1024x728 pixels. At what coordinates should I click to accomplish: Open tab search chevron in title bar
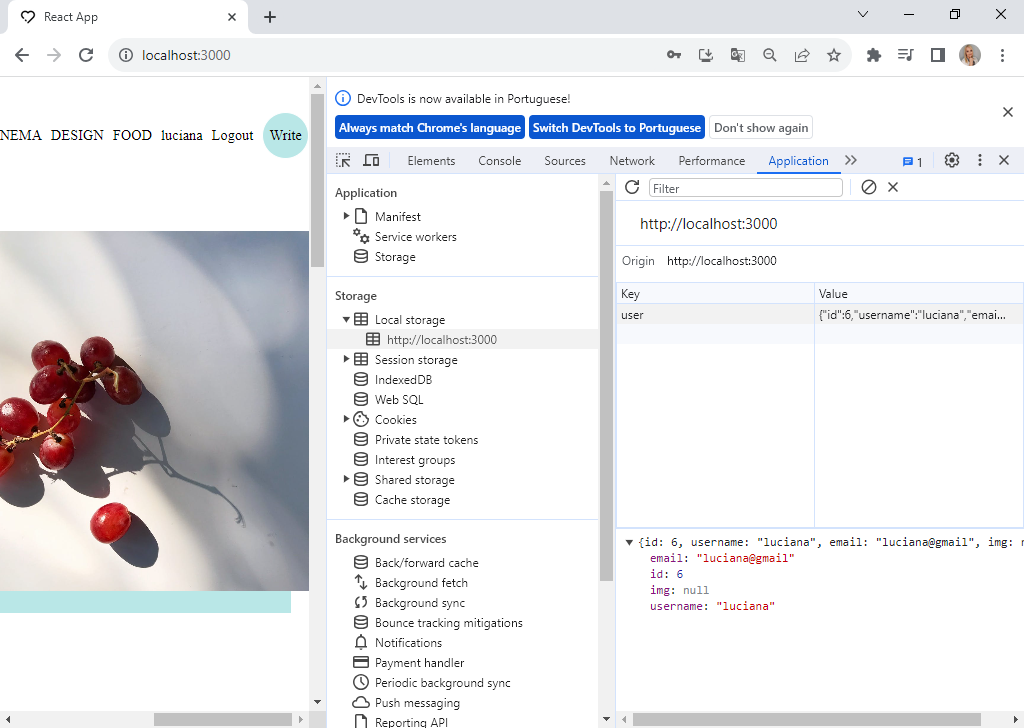click(863, 14)
